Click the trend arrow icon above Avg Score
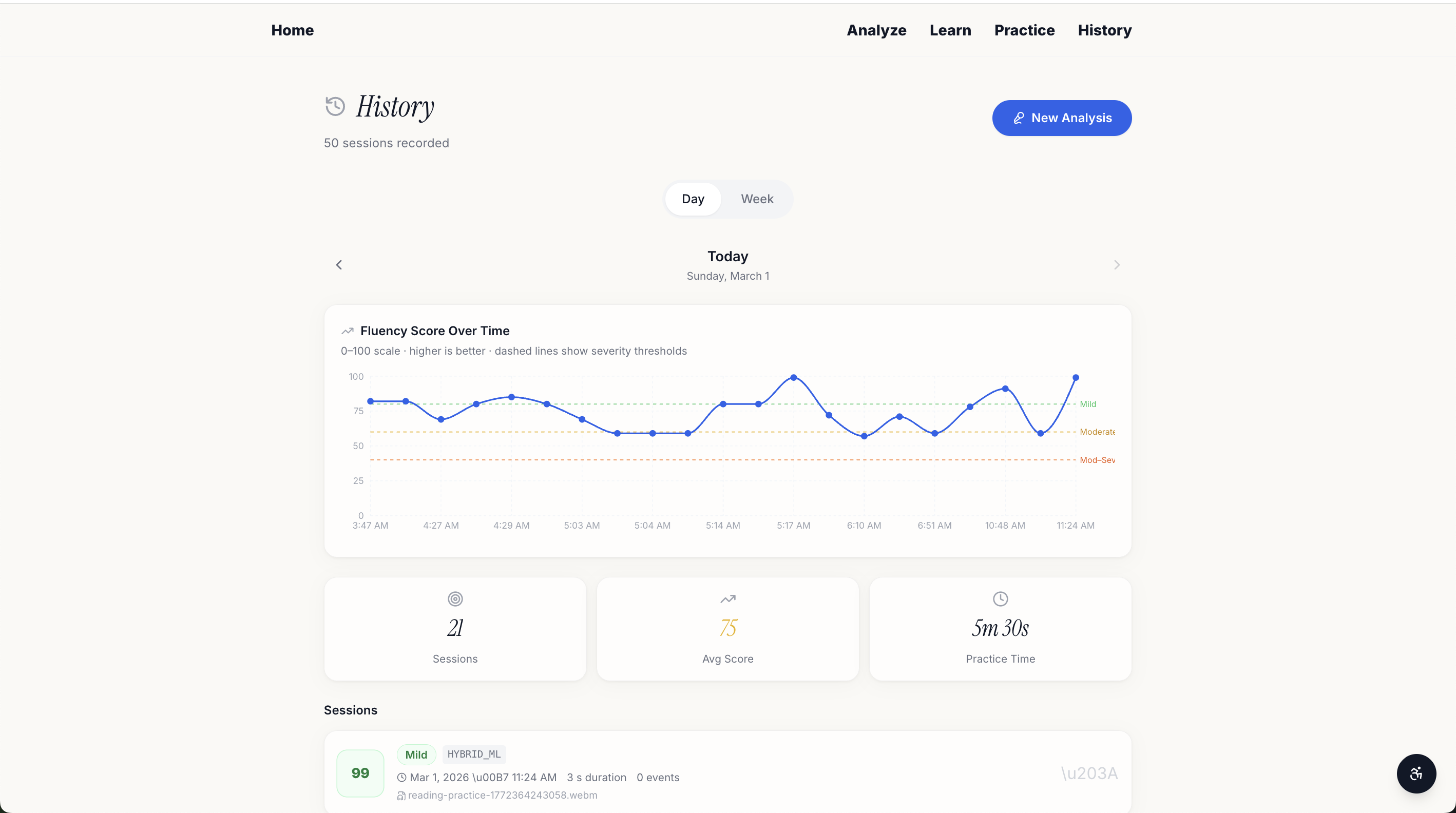The width and height of the screenshot is (1456, 813). pos(727,598)
